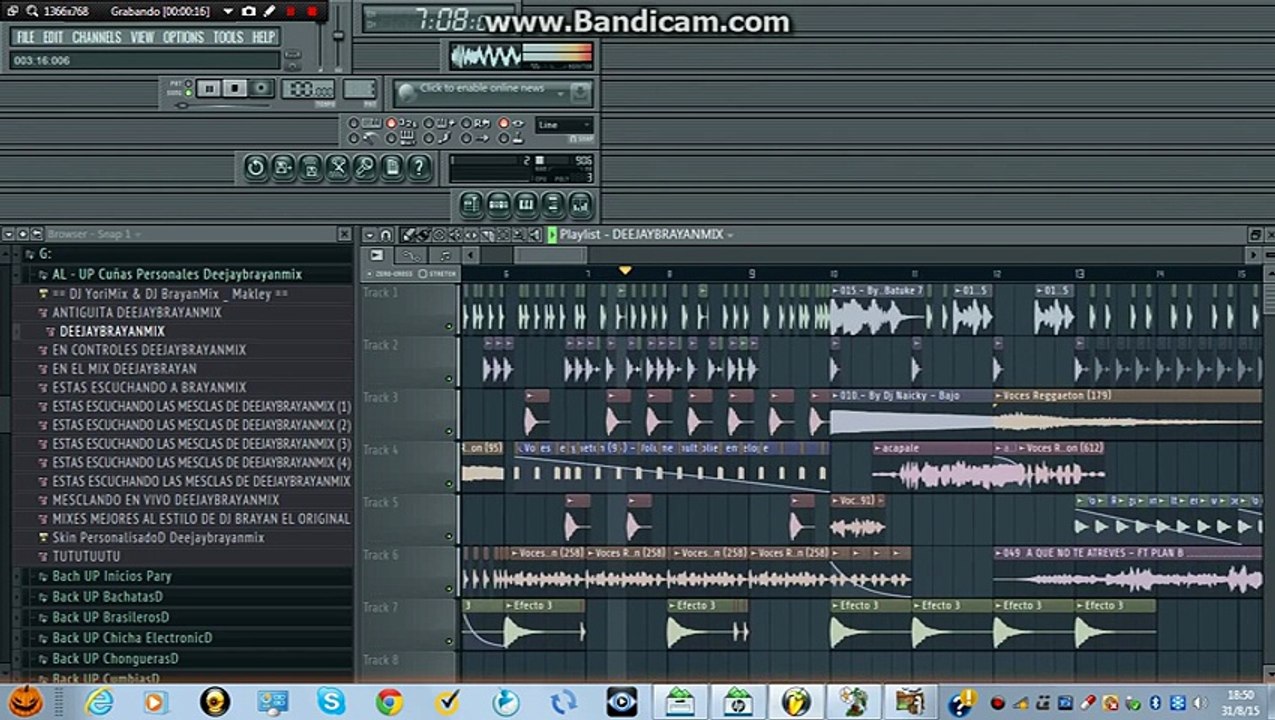Open the browser options dropdown arrow
The image size is (1275, 720).
tap(8, 234)
